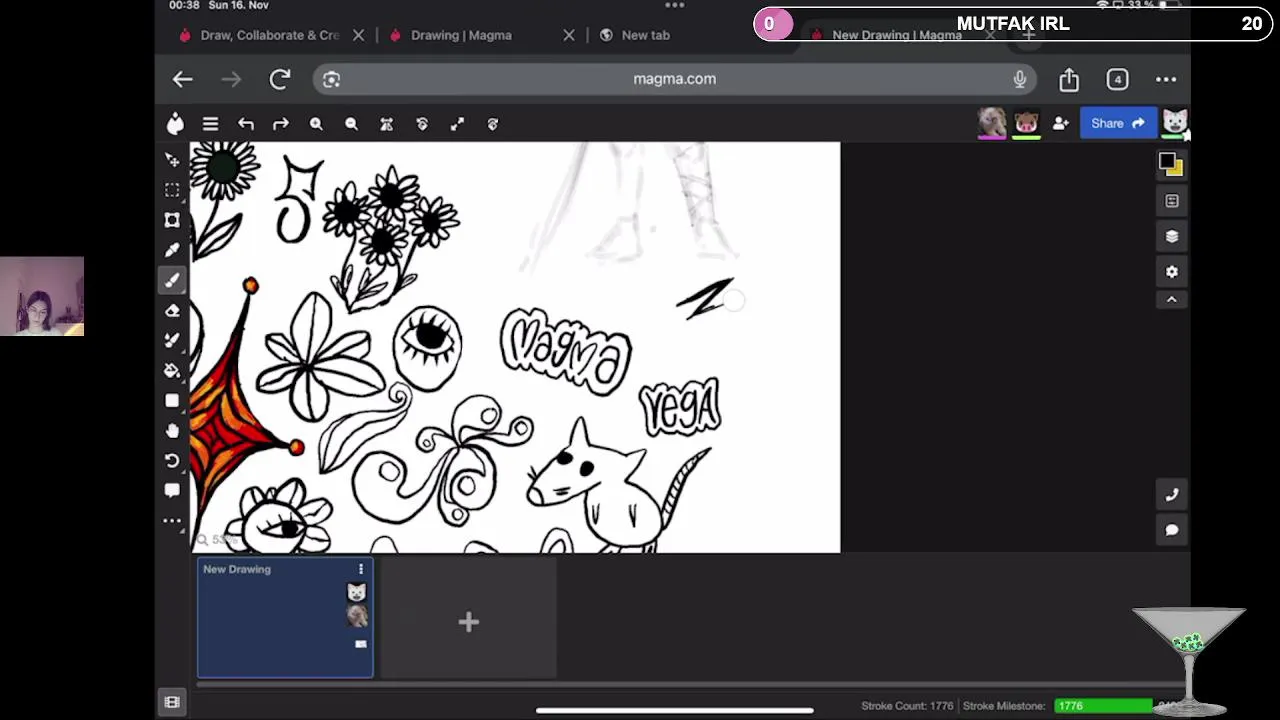Add a new artboard with plus
Screen dimensions: 1280x720
[x=468, y=622]
